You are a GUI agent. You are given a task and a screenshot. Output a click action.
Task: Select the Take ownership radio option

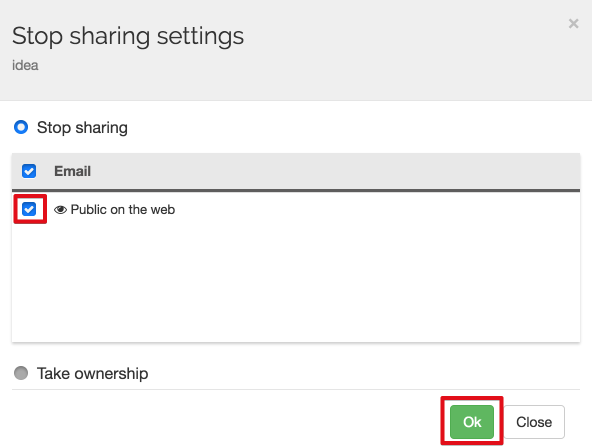click(21, 373)
